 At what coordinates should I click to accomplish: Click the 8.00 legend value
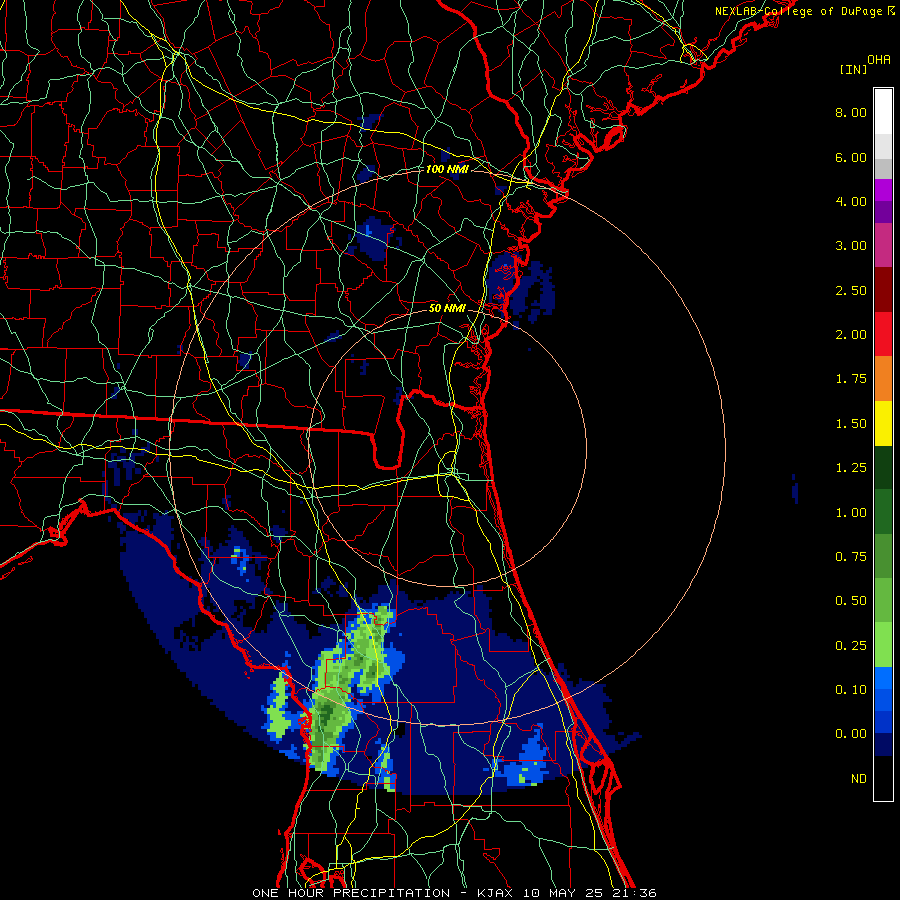[x=851, y=112]
